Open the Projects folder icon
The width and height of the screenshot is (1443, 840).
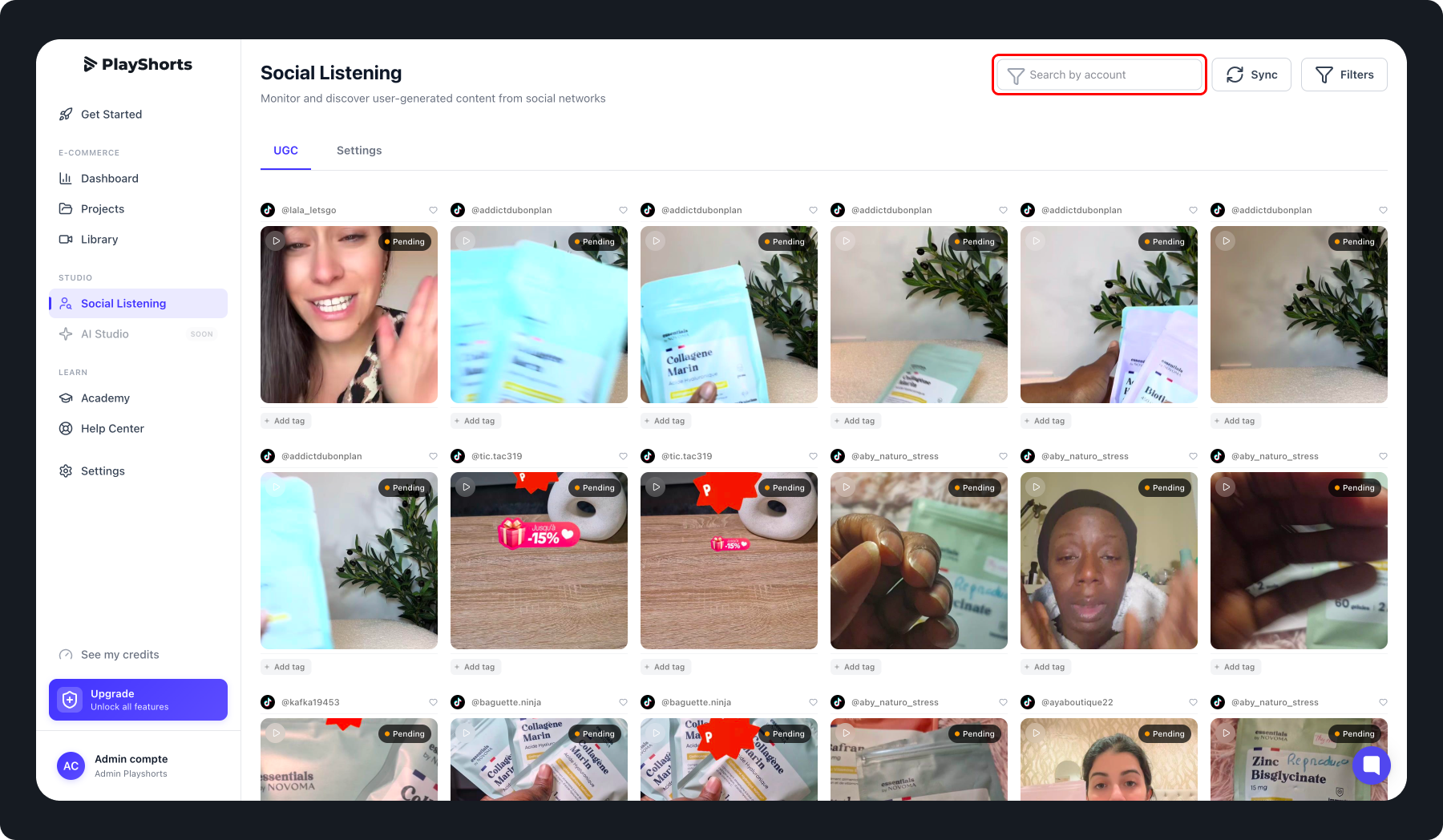point(66,209)
